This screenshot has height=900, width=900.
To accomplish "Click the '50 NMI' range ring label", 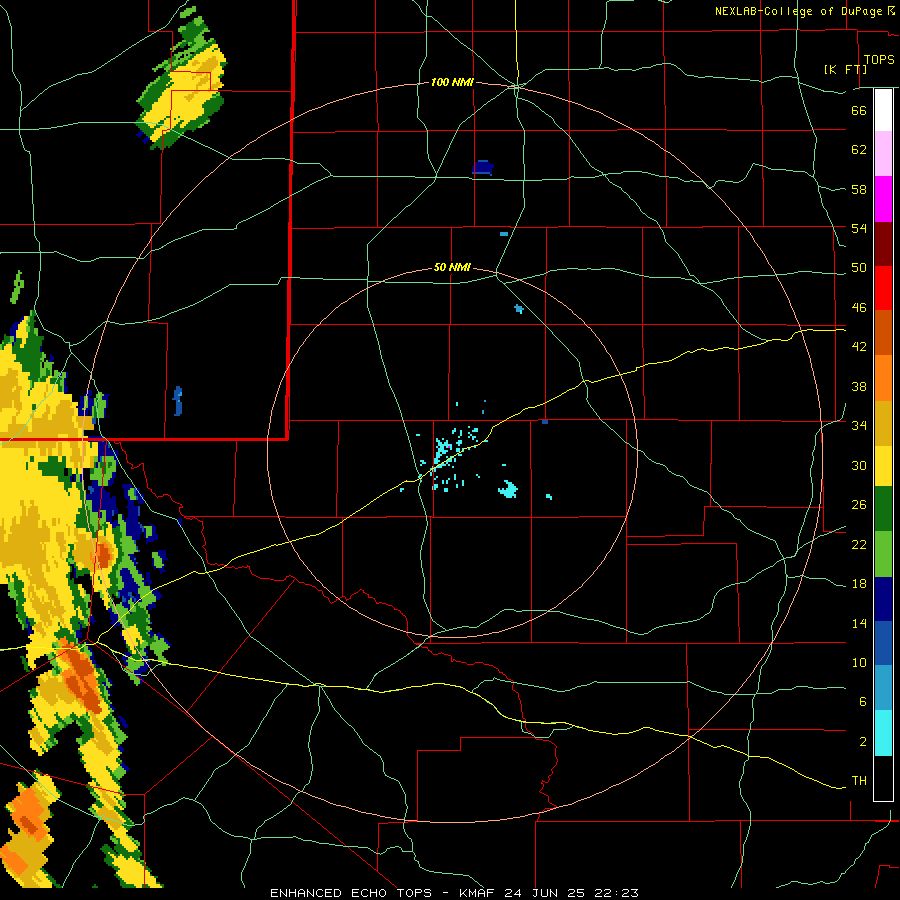I will click(452, 267).
